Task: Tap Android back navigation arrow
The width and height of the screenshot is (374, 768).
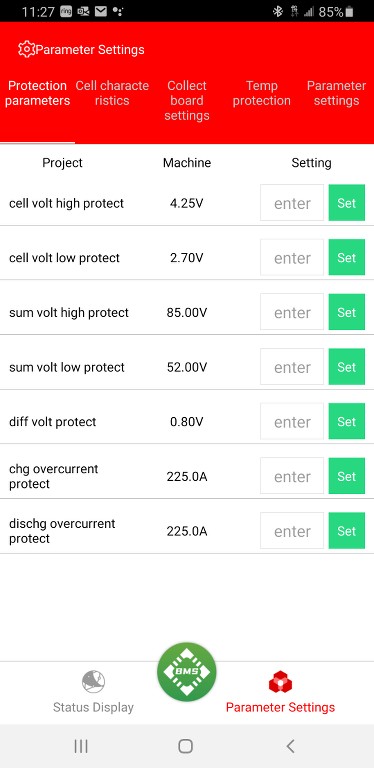Action: [290, 746]
